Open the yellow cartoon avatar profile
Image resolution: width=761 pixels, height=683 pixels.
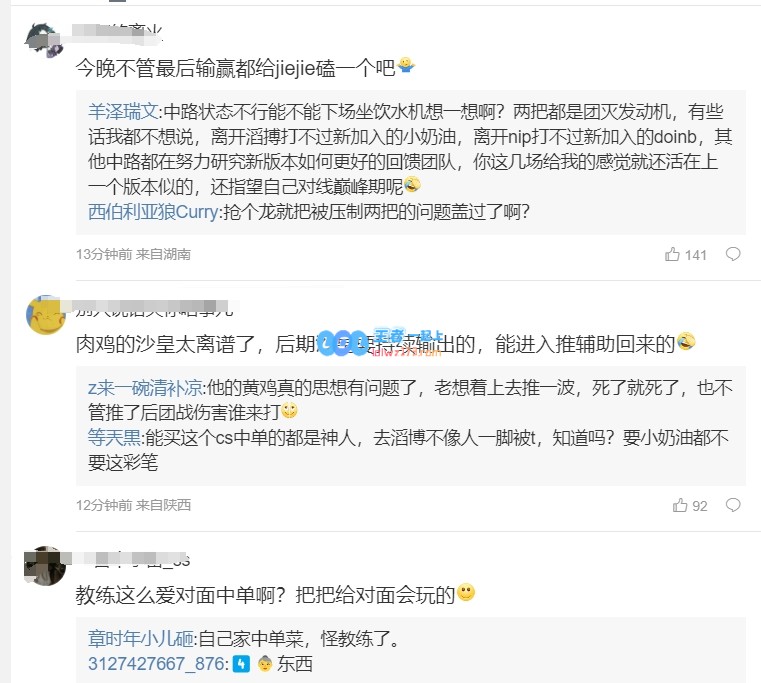(46, 315)
